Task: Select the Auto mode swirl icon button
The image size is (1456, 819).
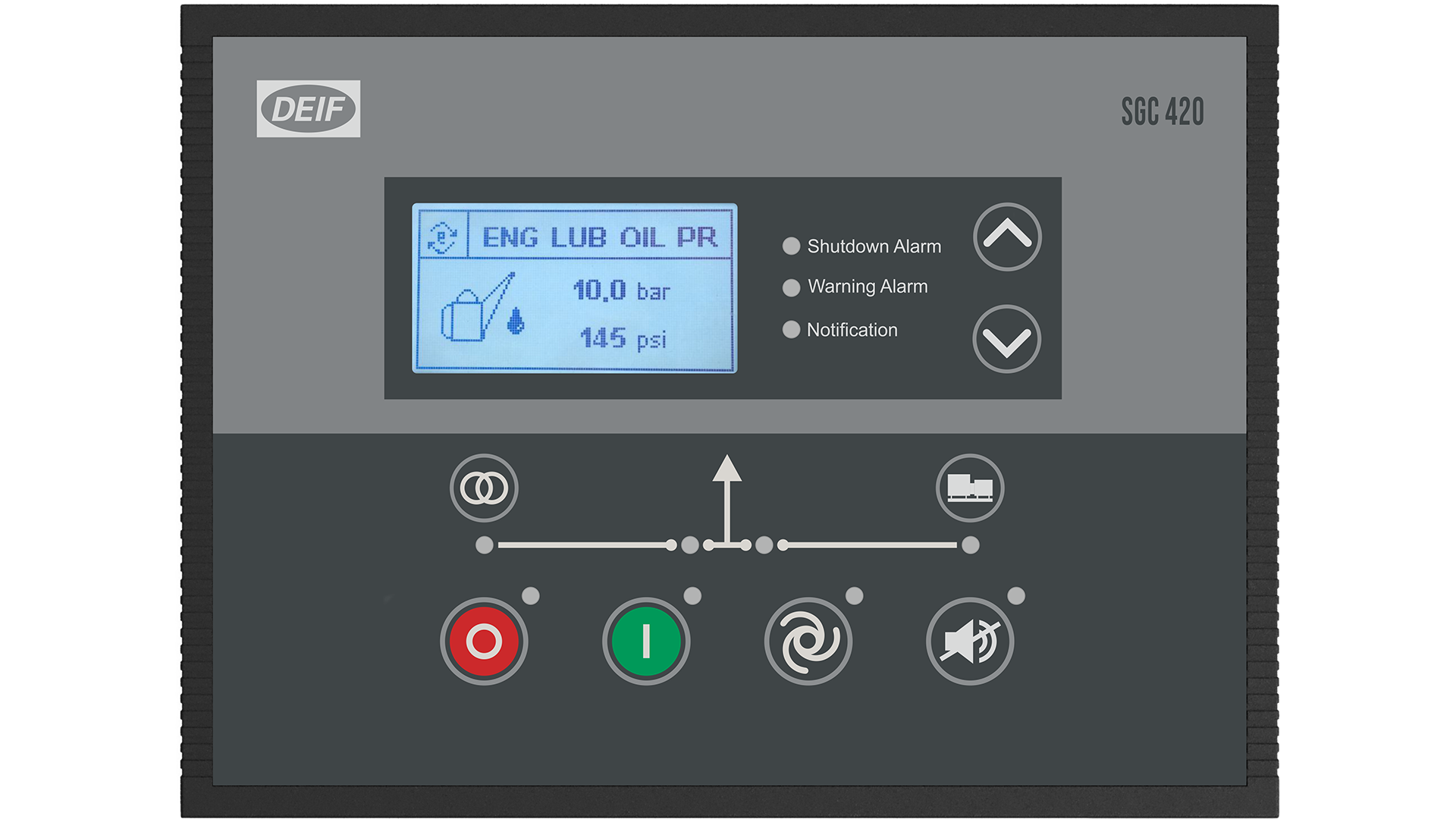Action: click(x=808, y=639)
